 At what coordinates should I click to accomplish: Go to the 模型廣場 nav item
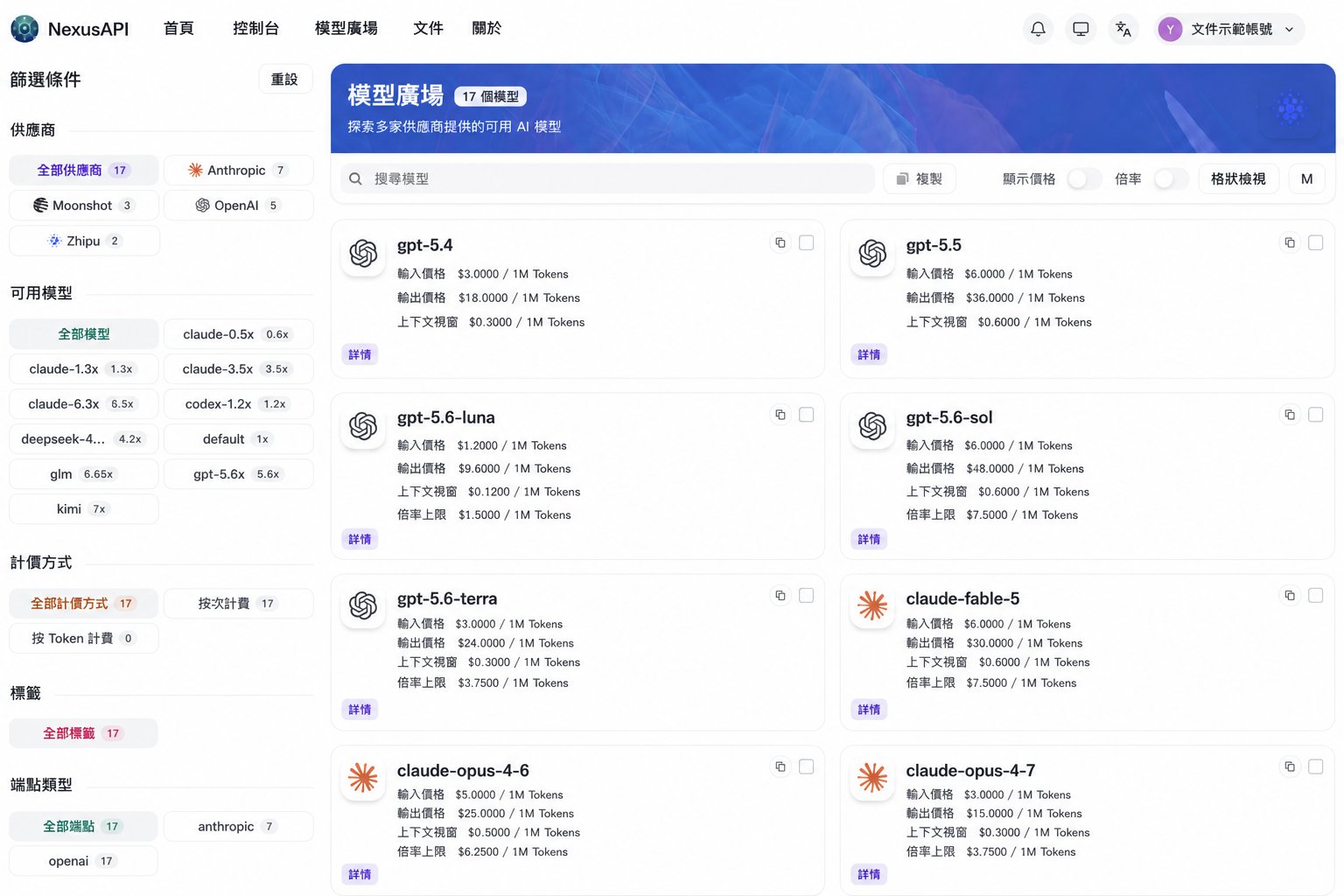click(346, 28)
